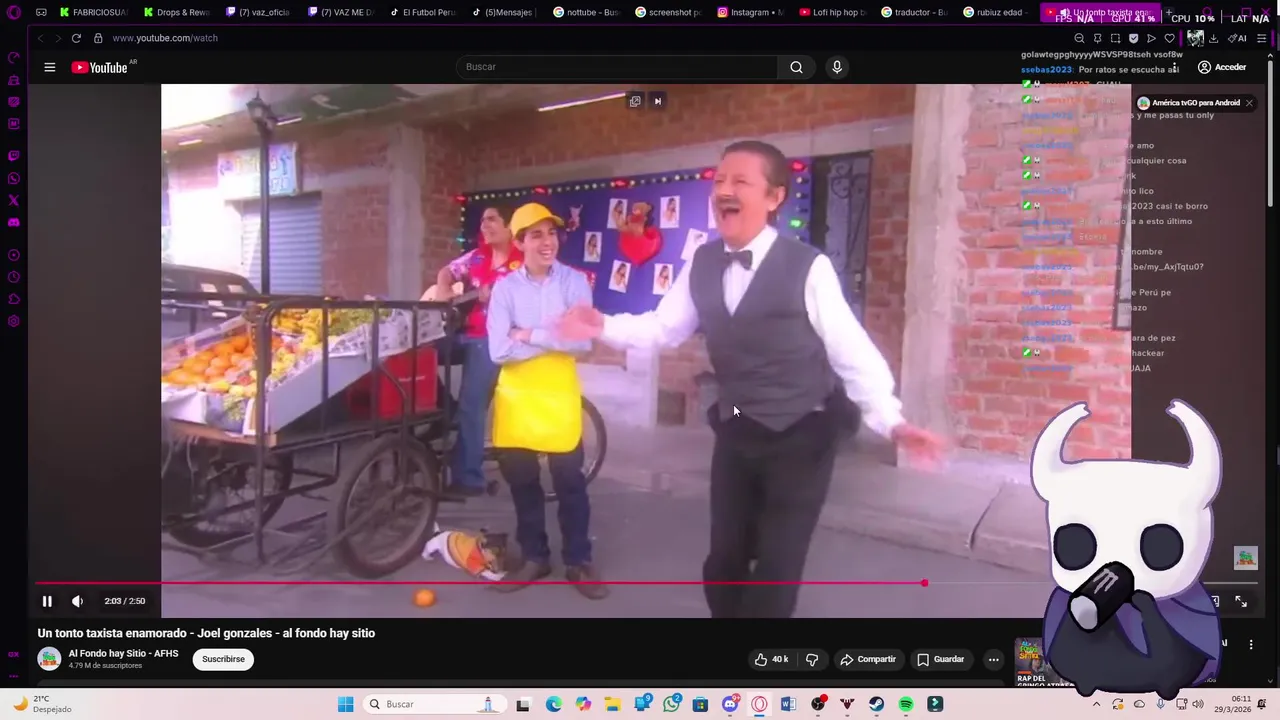
Task: Start voice search with the microphone icon
Action: click(x=837, y=67)
